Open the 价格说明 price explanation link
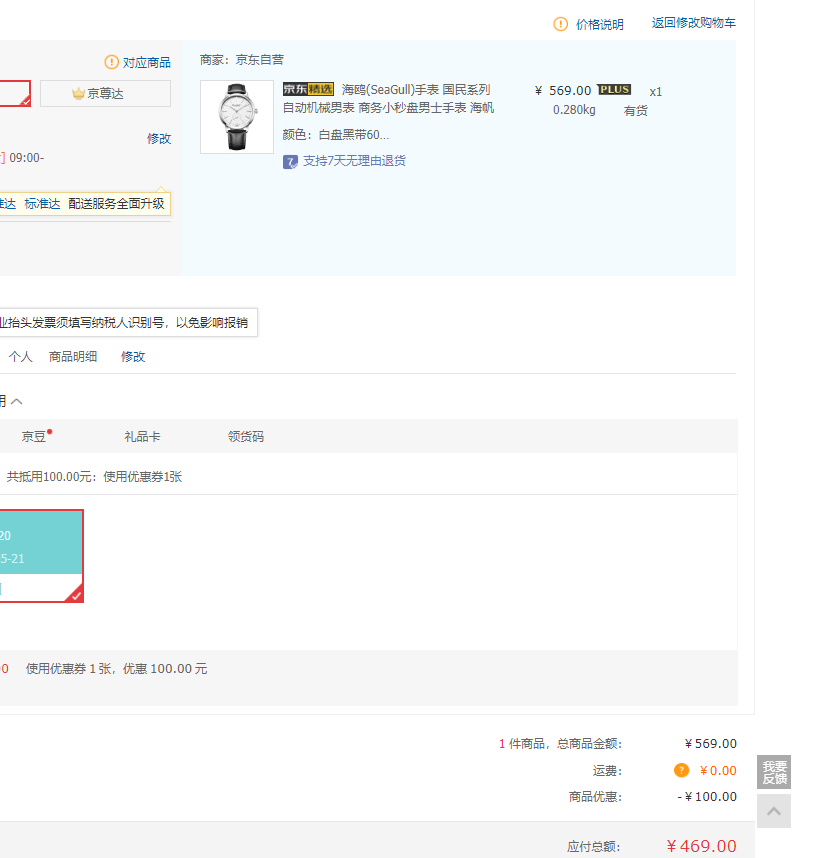This screenshot has width=831, height=858. tap(599, 24)
